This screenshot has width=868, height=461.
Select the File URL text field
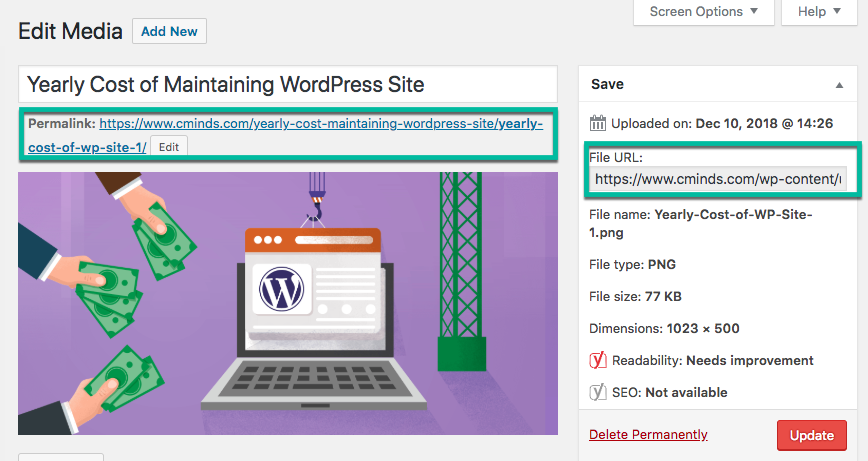click(x=718, y=179)
